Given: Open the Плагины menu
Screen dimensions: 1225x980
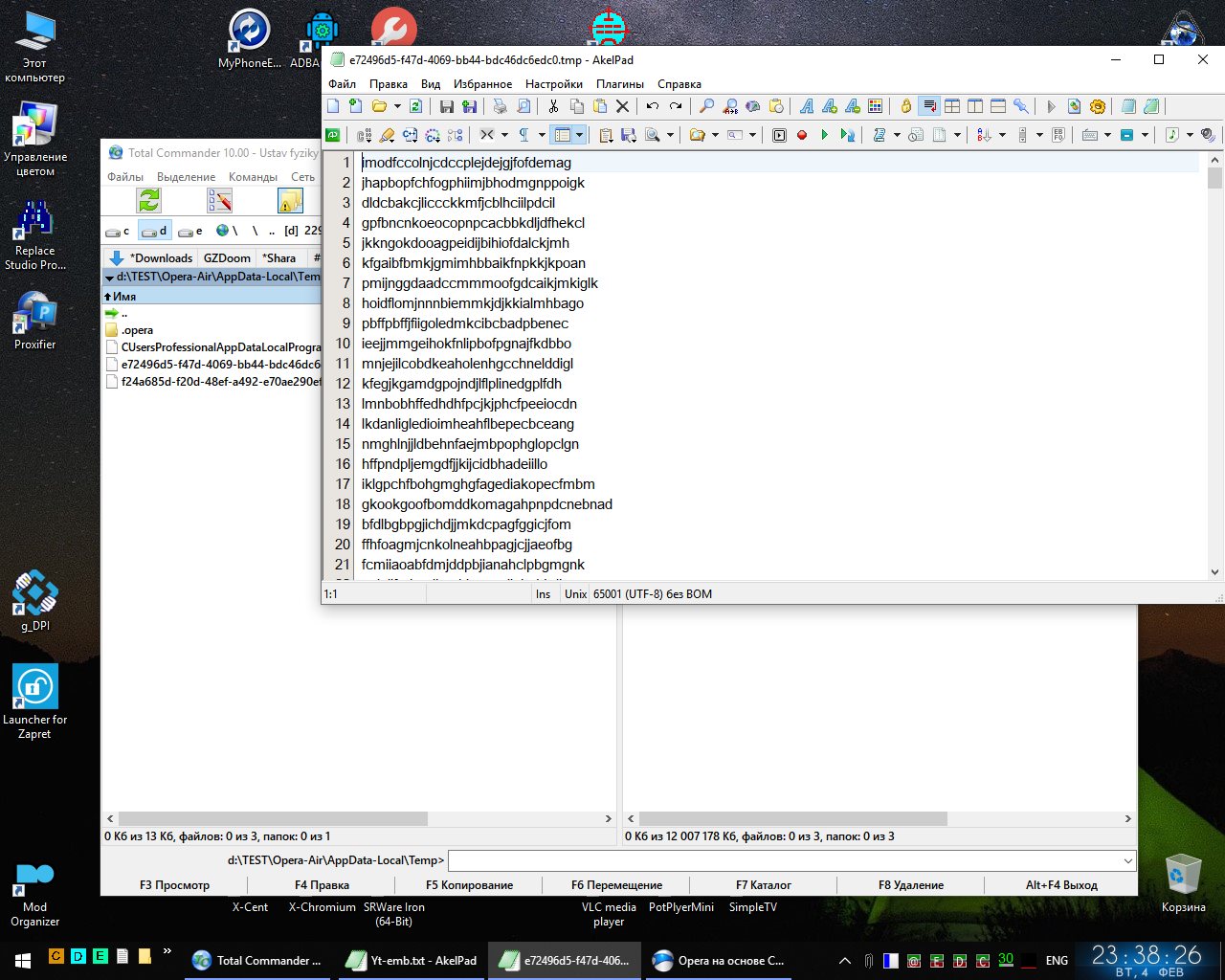Looking at the screenshot, I should point(619,84).
